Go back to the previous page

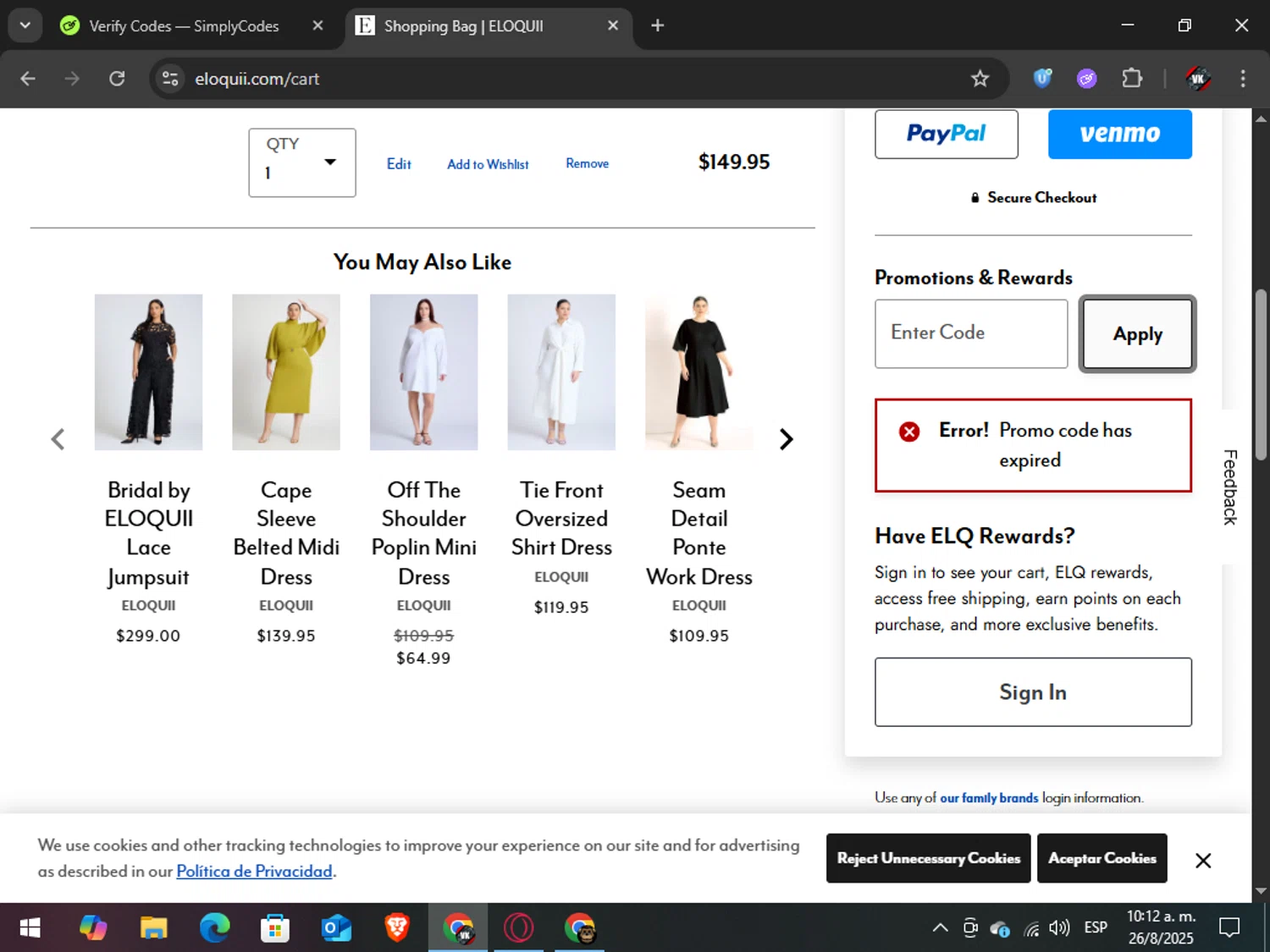tap(28, 79)
